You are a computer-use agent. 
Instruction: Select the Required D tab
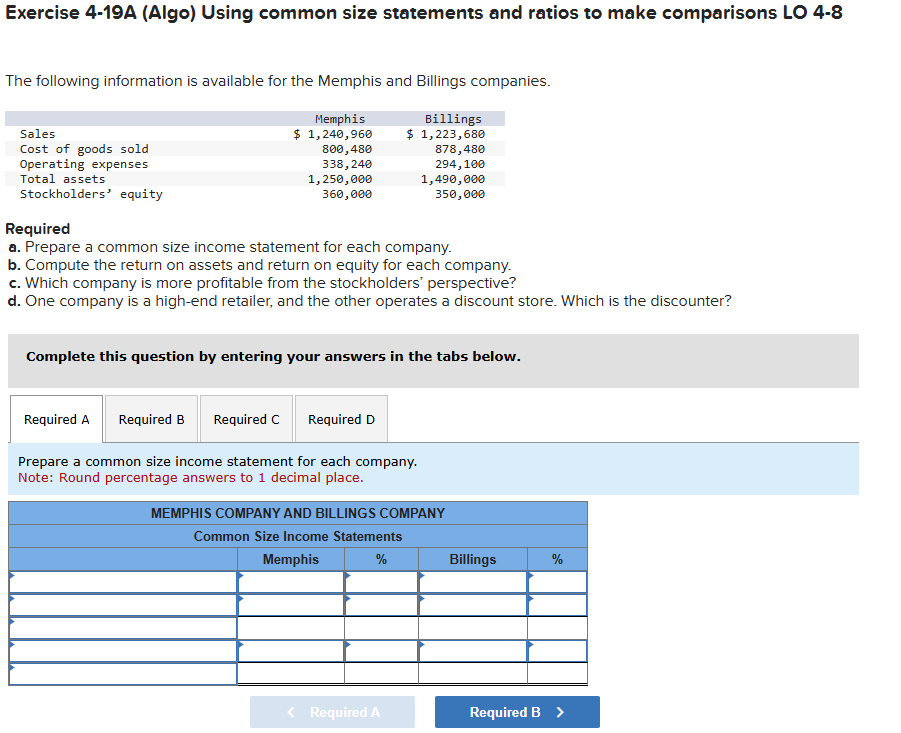pyautogui.click(x=341, y=418)
